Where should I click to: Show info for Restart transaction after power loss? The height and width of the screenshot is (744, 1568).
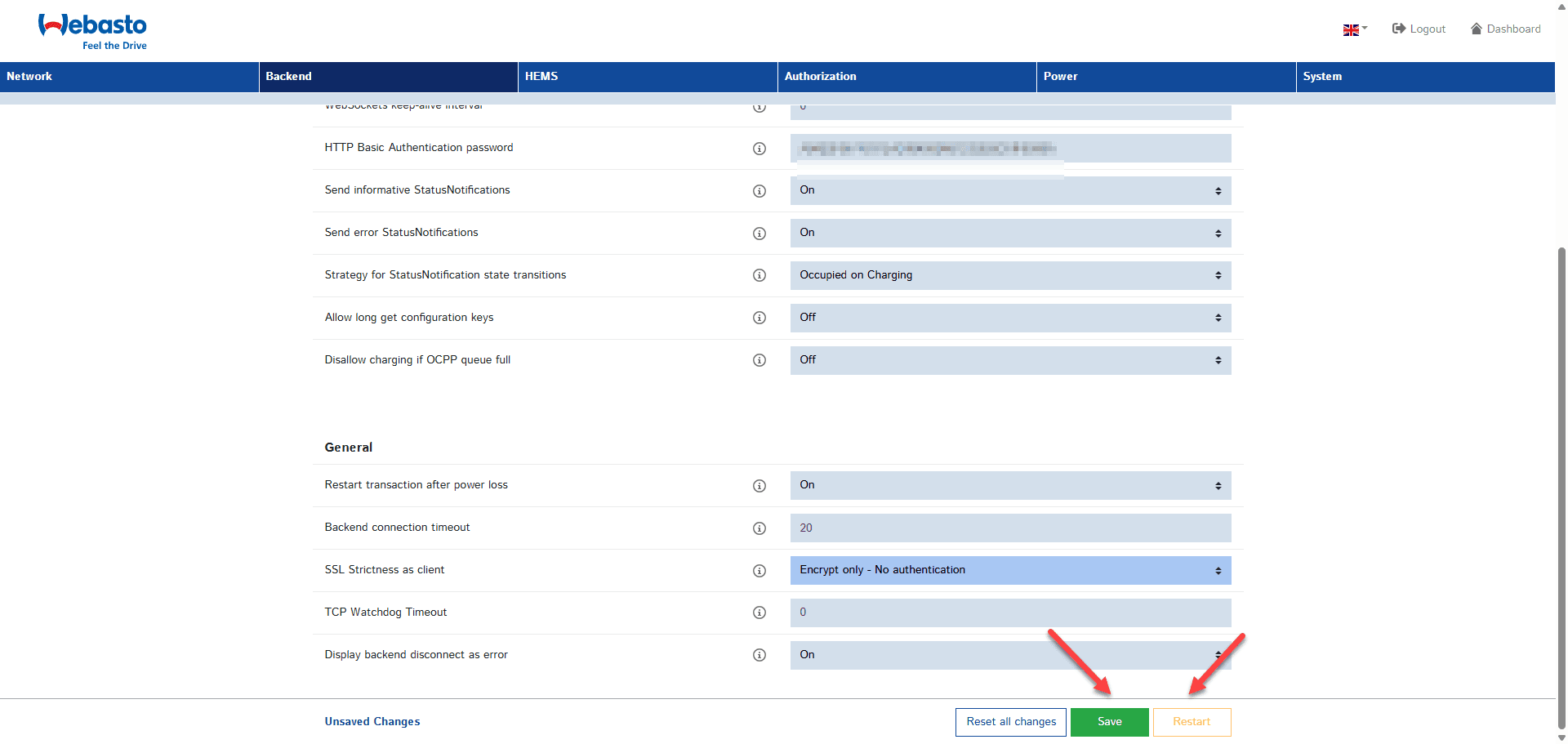(759, 486)
